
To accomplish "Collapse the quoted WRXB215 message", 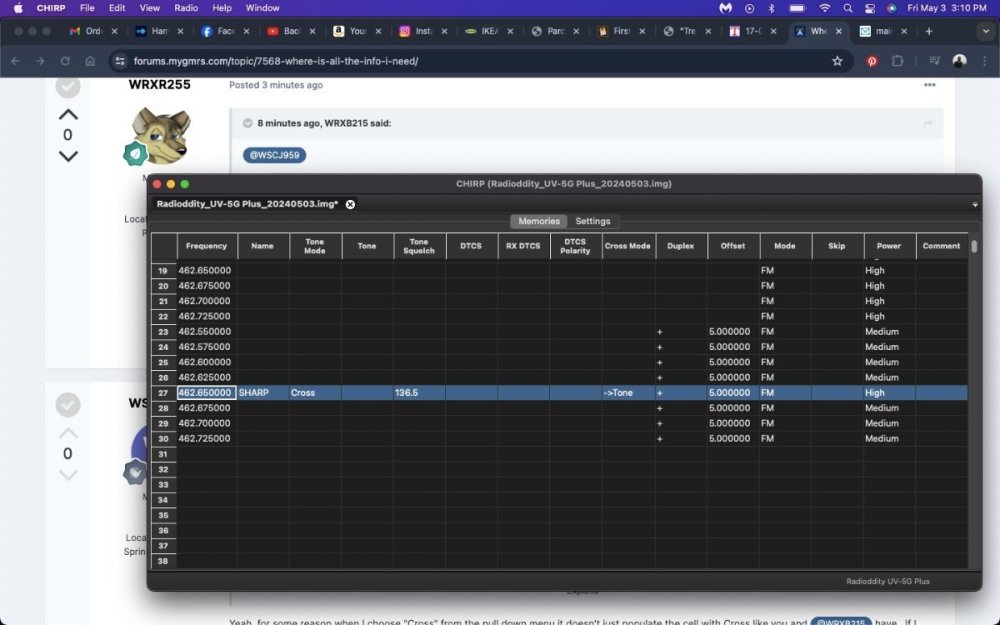I will tap(927, 123).
